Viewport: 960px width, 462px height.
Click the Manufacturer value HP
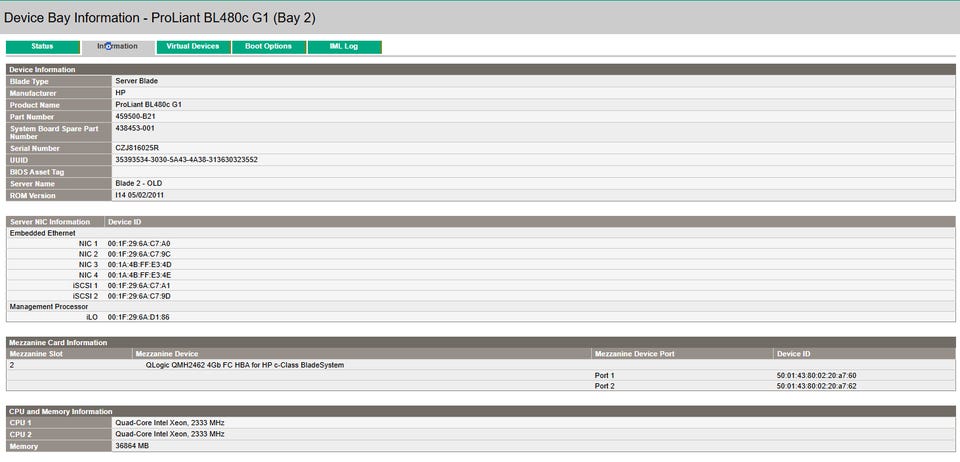[x=120, y=93]
